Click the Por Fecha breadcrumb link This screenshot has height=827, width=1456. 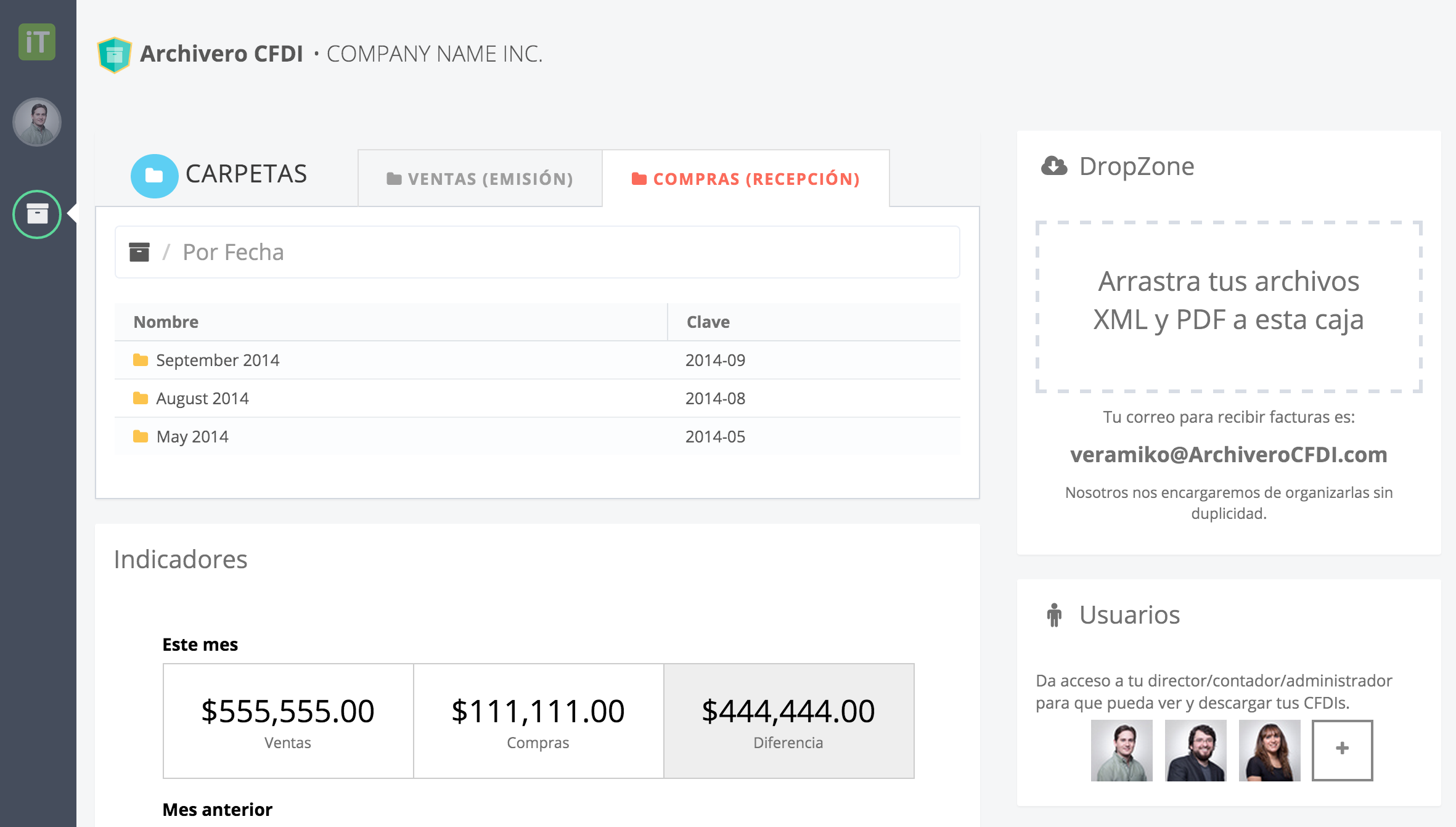click(x=233, y=252)
